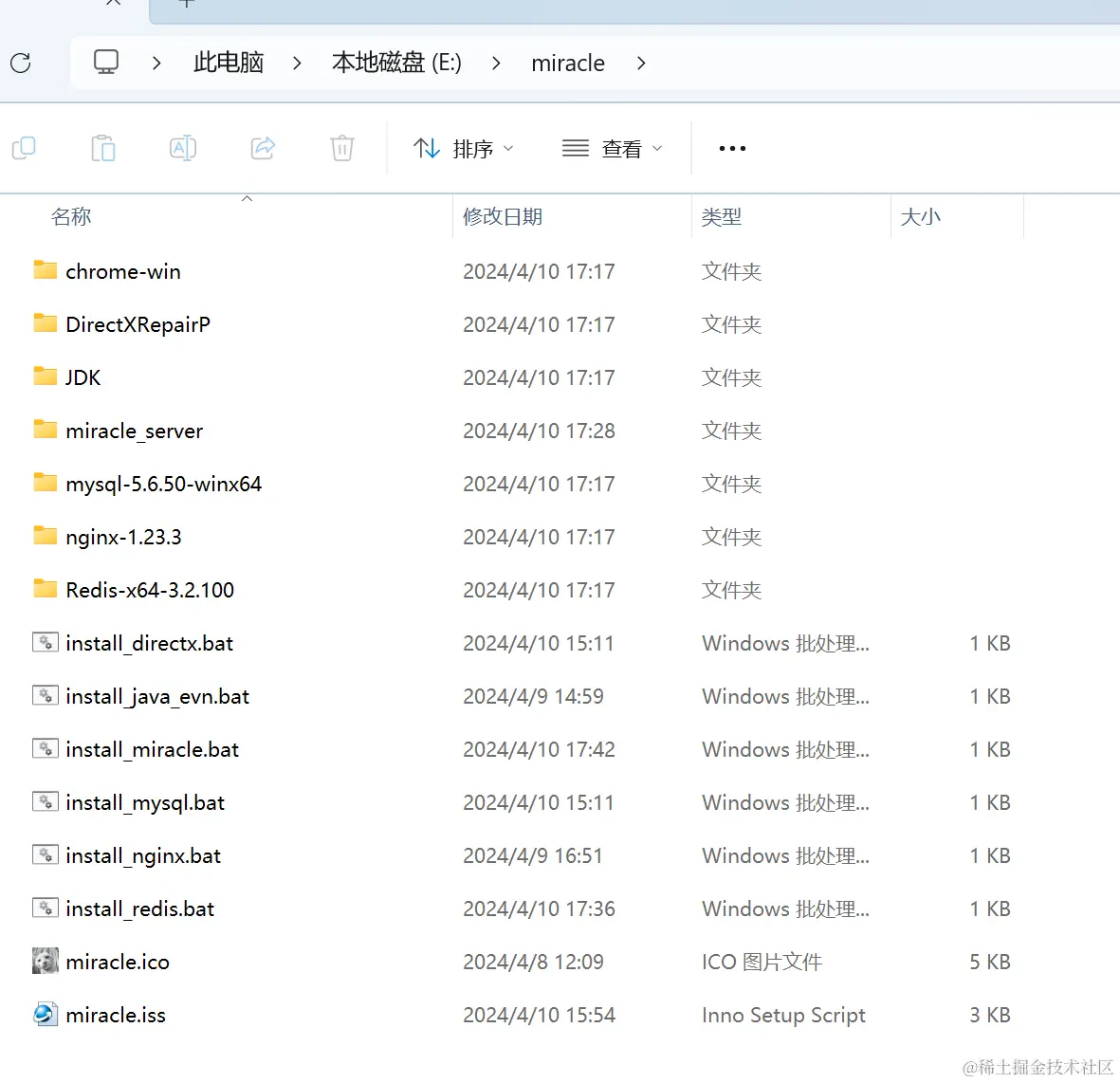The height and width of the screenshot is (1083, 1120).
Task: Click 此电脑 in the address path
Action: coord(229,63)
